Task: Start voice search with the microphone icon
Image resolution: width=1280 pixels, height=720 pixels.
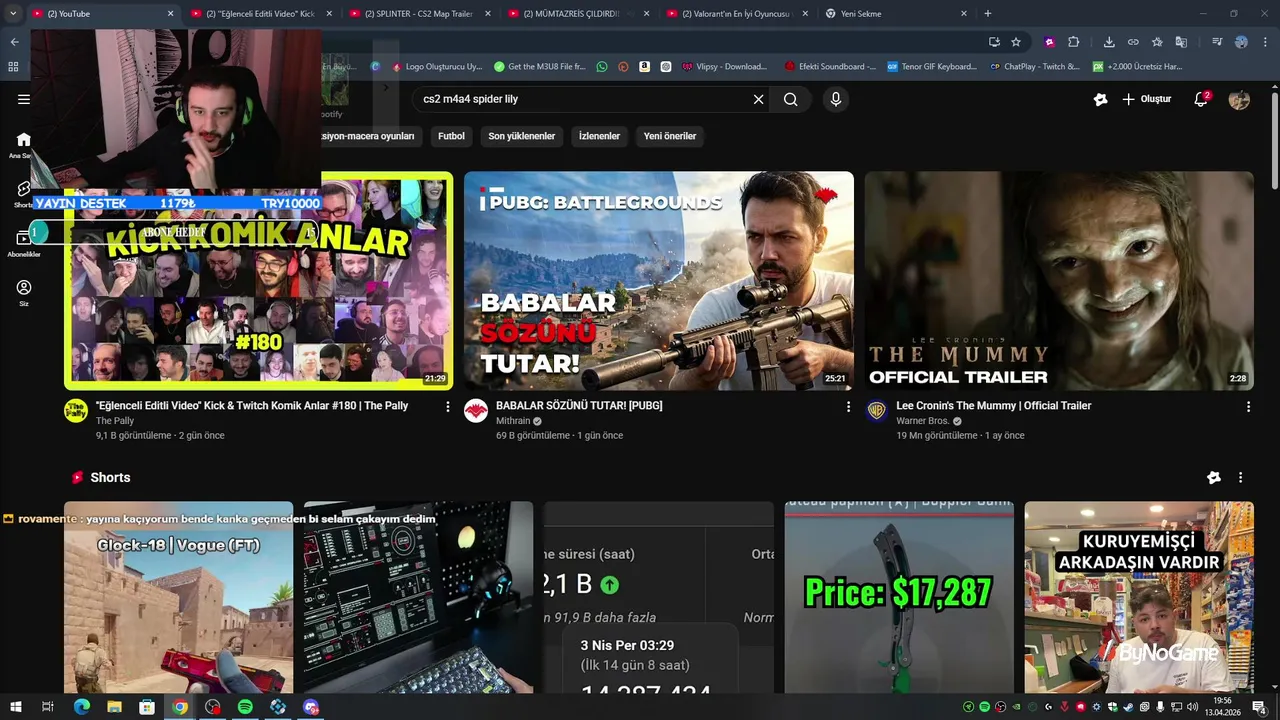Action: pos(836,99)
